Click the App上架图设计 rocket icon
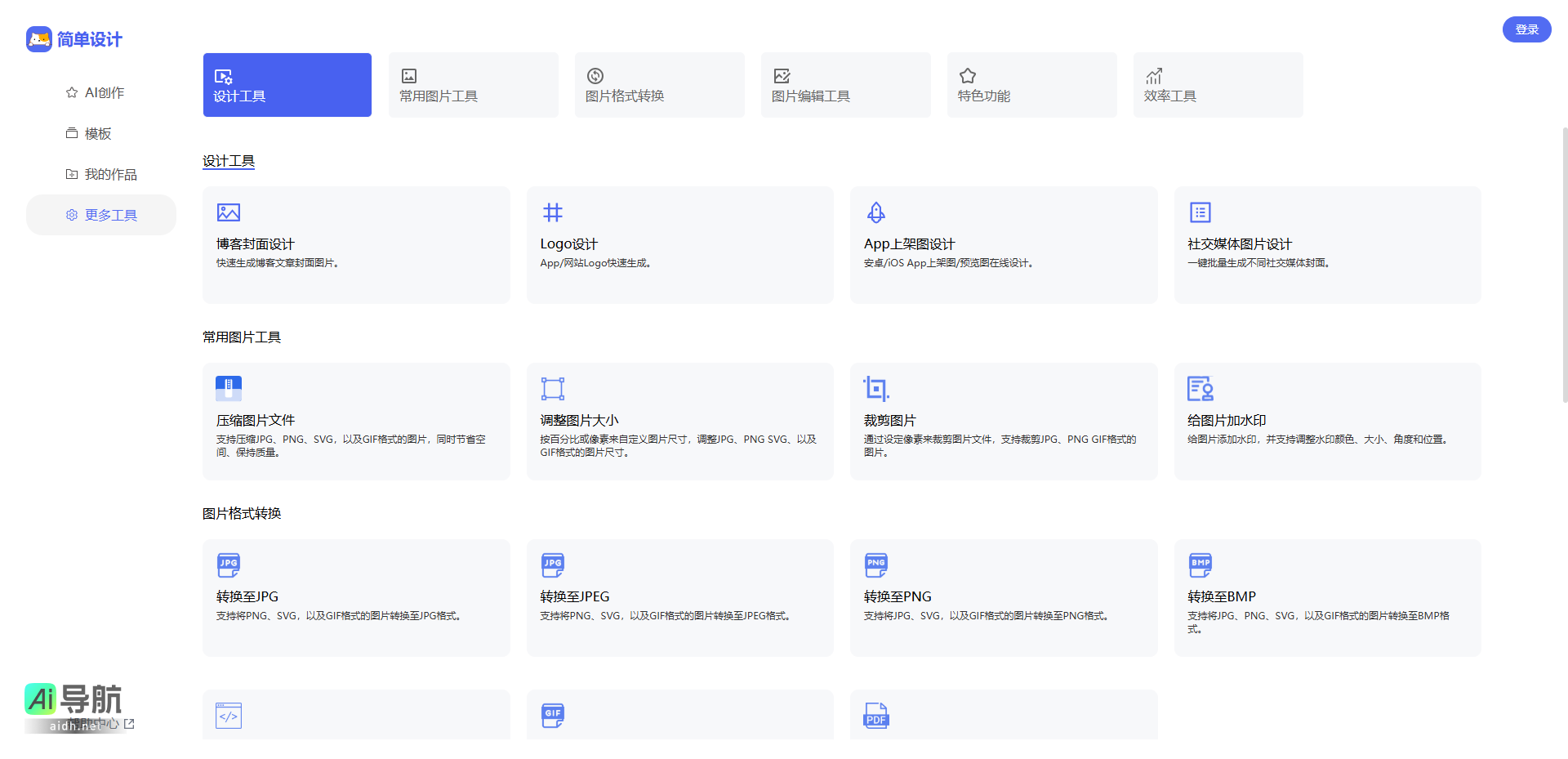This screenshot has height=759, width=1568. pos(875,212)
